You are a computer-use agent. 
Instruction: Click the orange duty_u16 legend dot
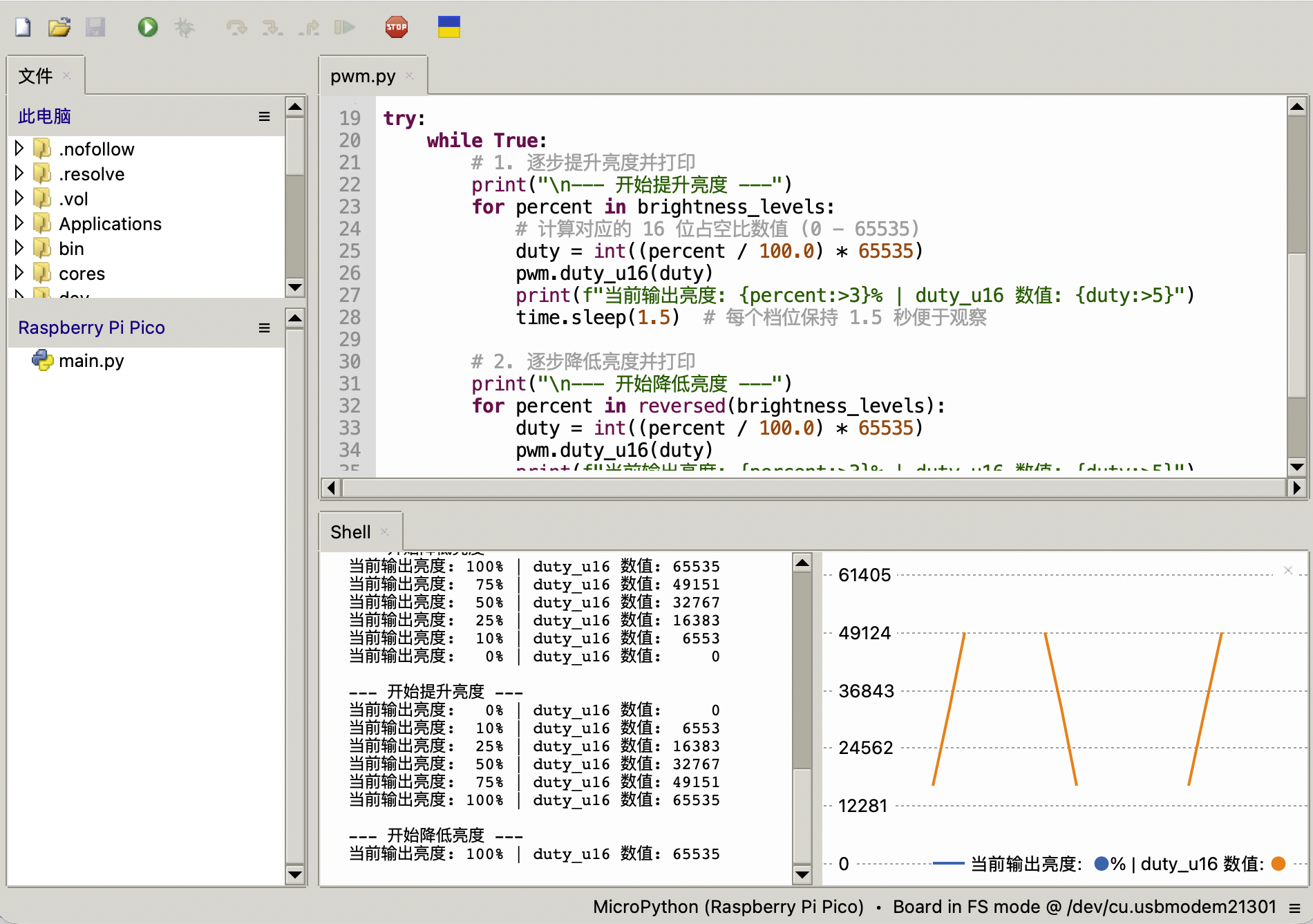[x=1278, y=863]
